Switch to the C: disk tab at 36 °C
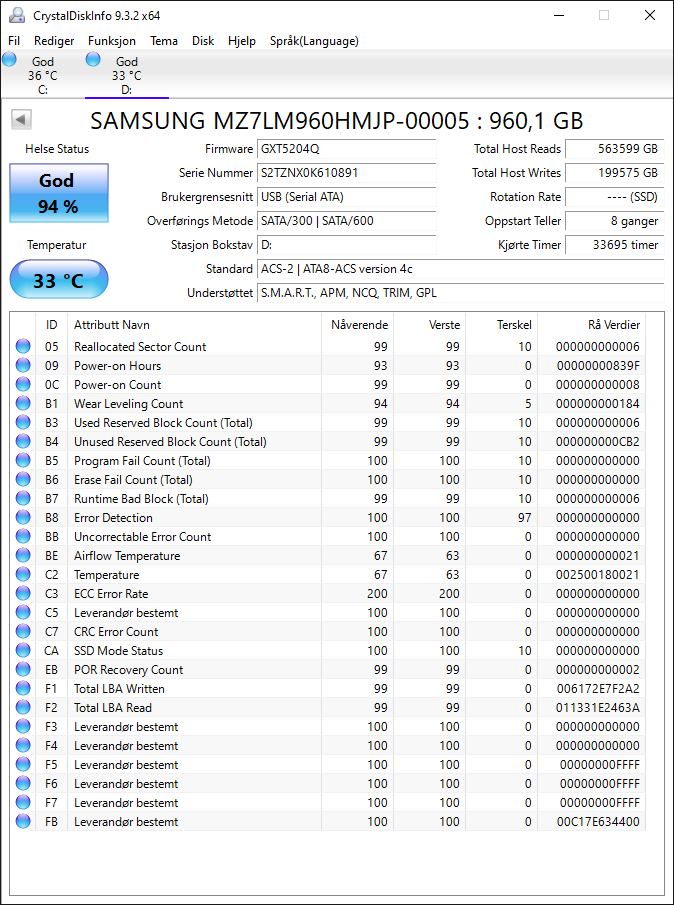Screen dimensions: 674x905 [x=43, y=76]
